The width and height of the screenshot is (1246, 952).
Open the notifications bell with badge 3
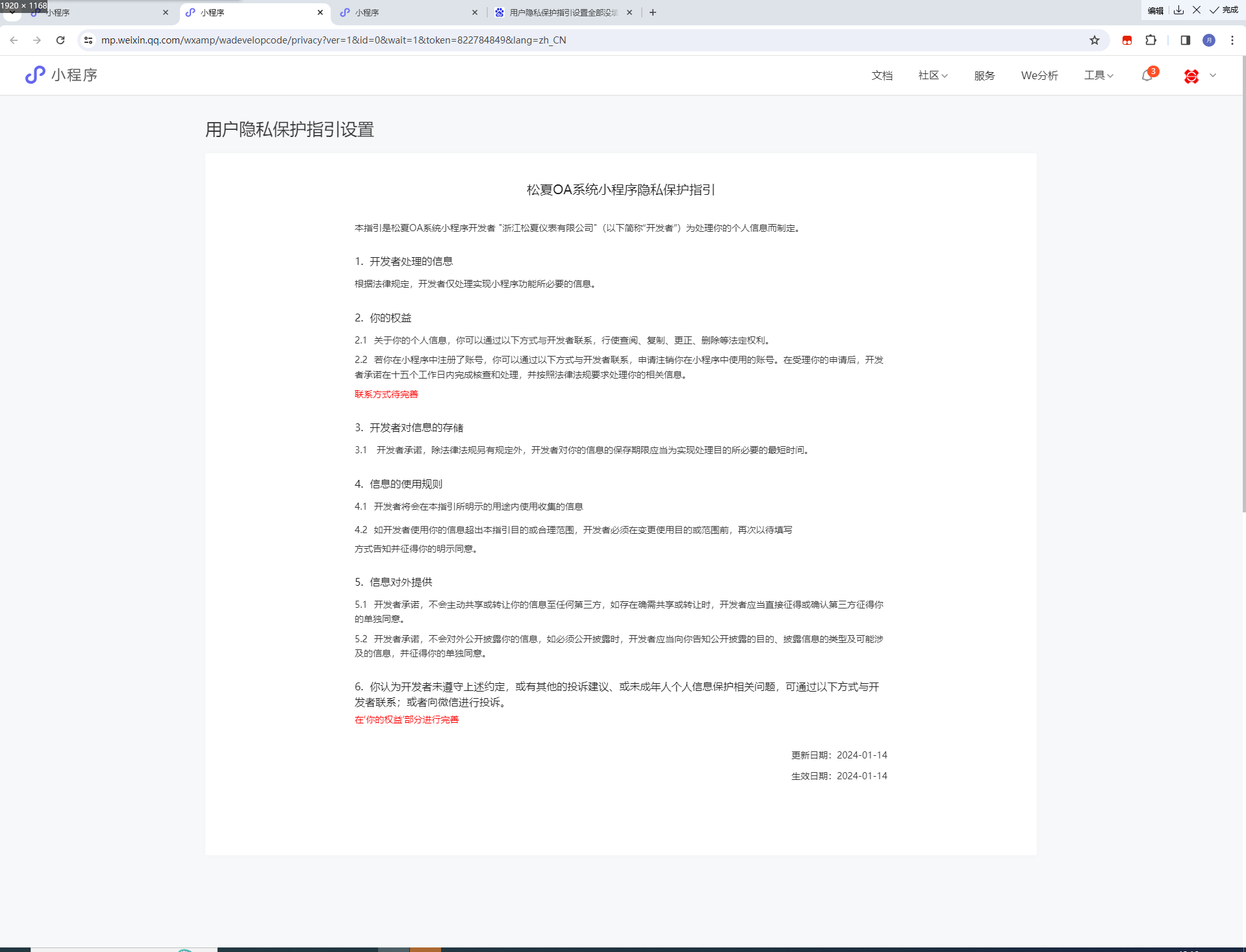[1148, 75]
